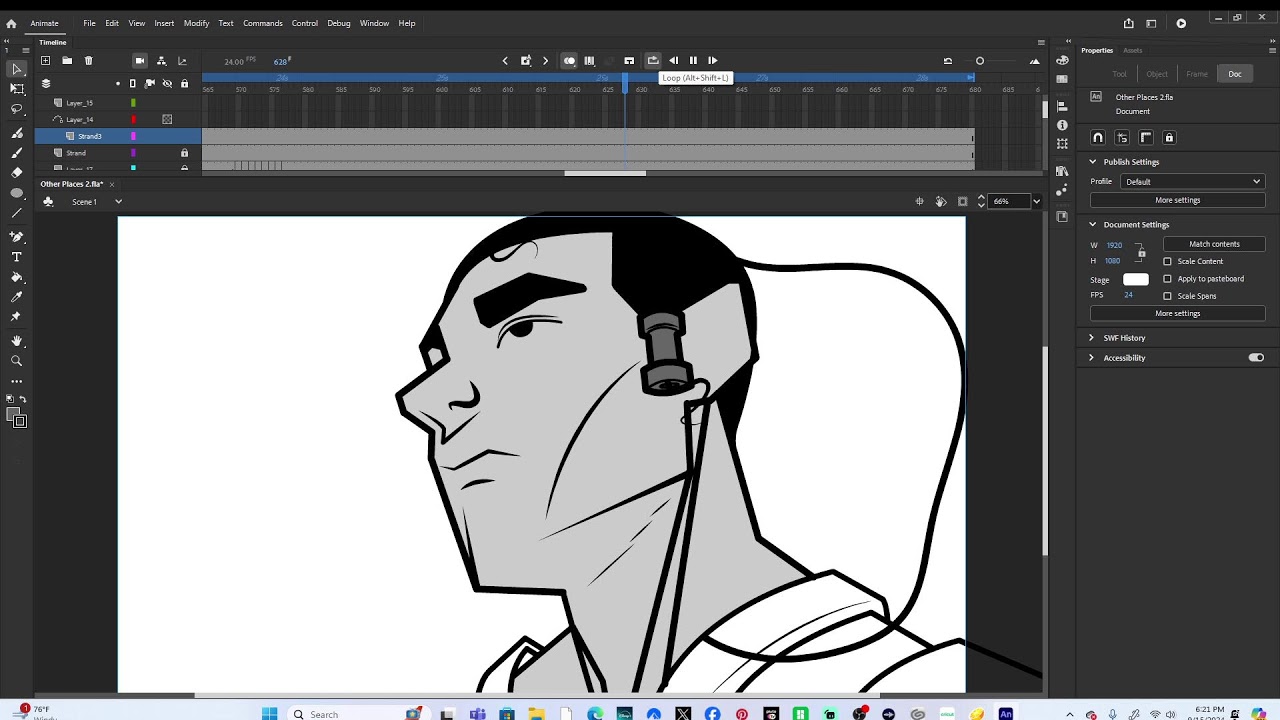Check the Apply to pasteboard option
1280x720 pixels.
tap(1167, 279)
